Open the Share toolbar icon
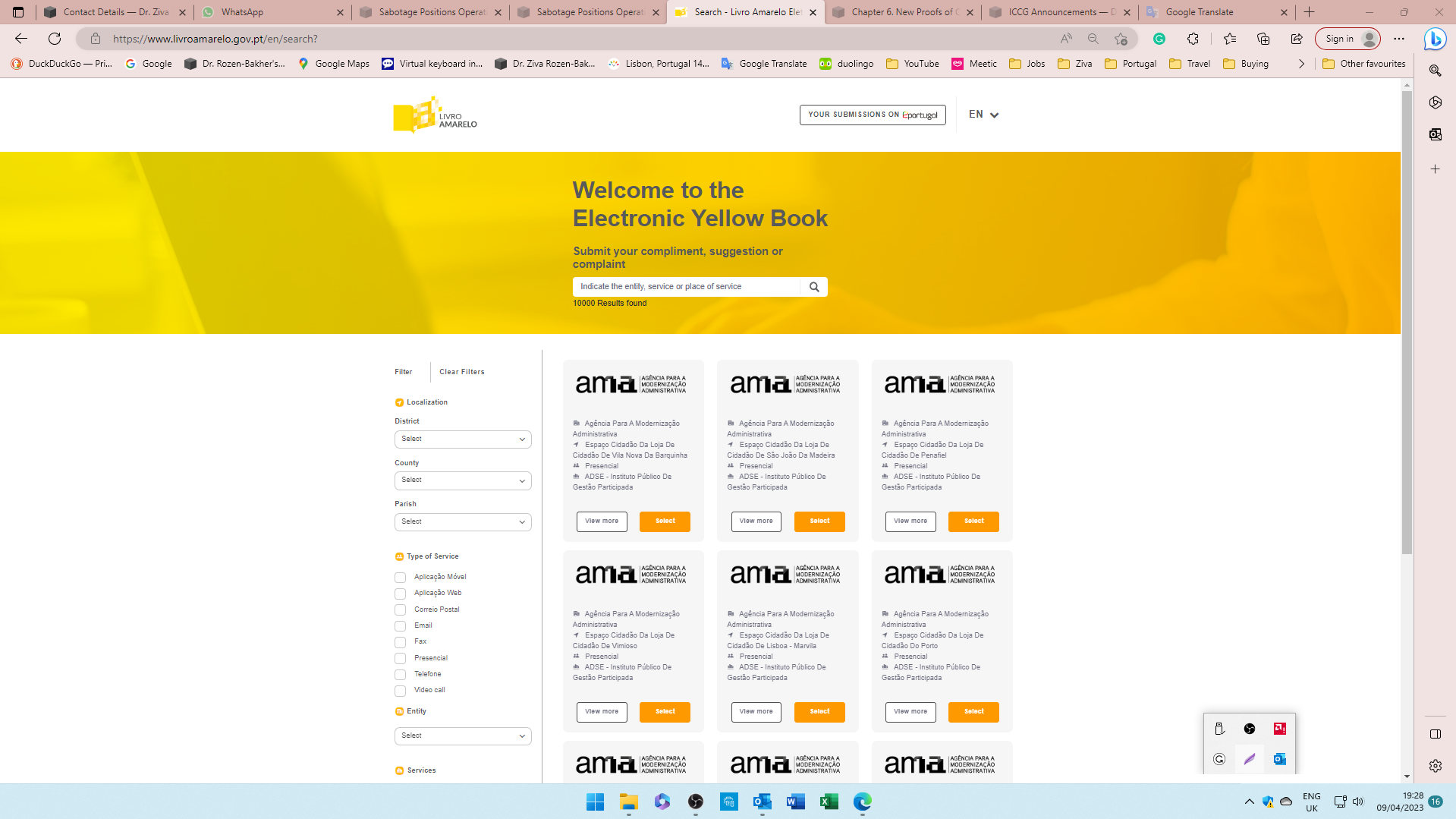Image resolution: width=1456 pixels, height=819 pixels. 1297,39
